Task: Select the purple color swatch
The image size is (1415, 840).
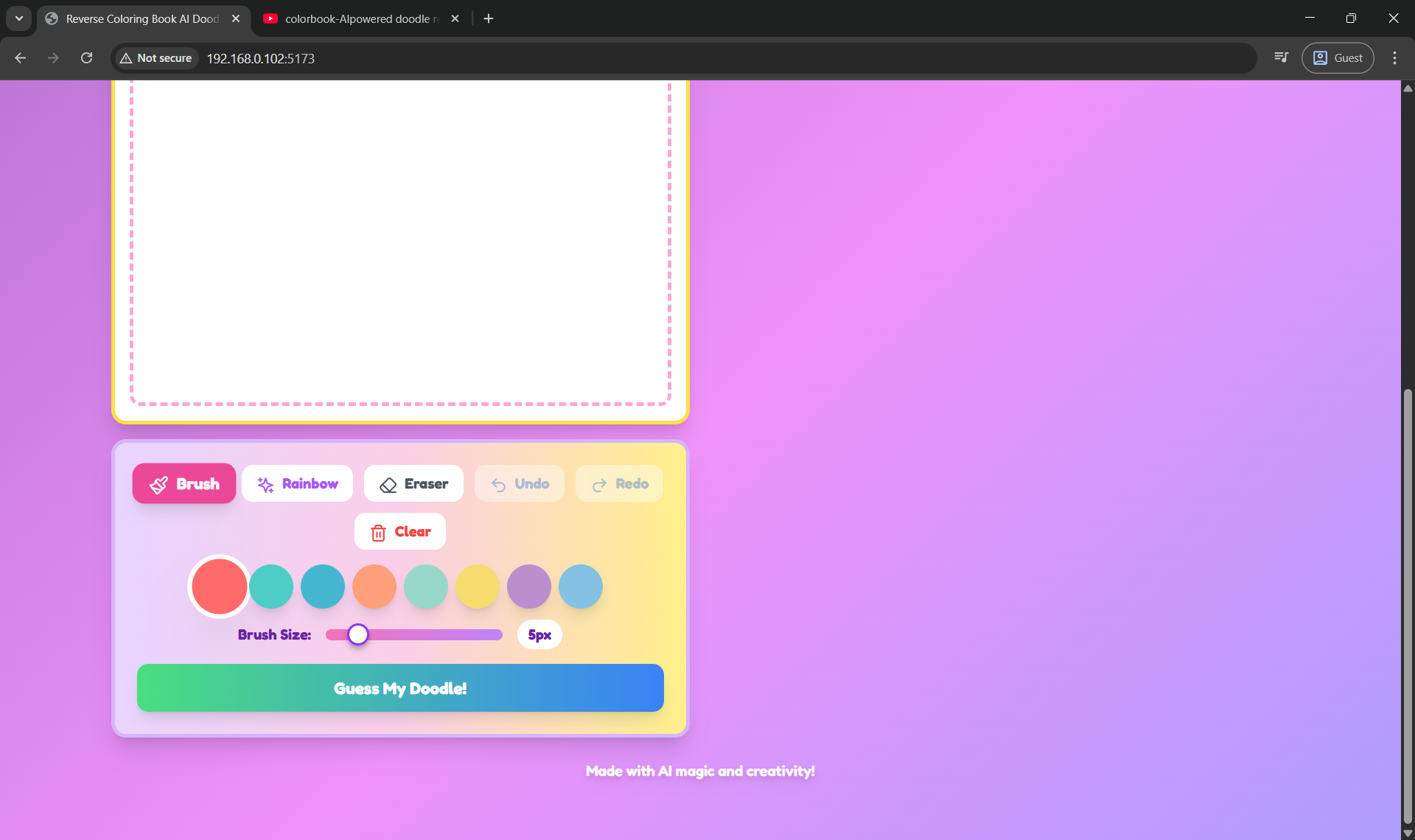Action: tap(529, 587)
